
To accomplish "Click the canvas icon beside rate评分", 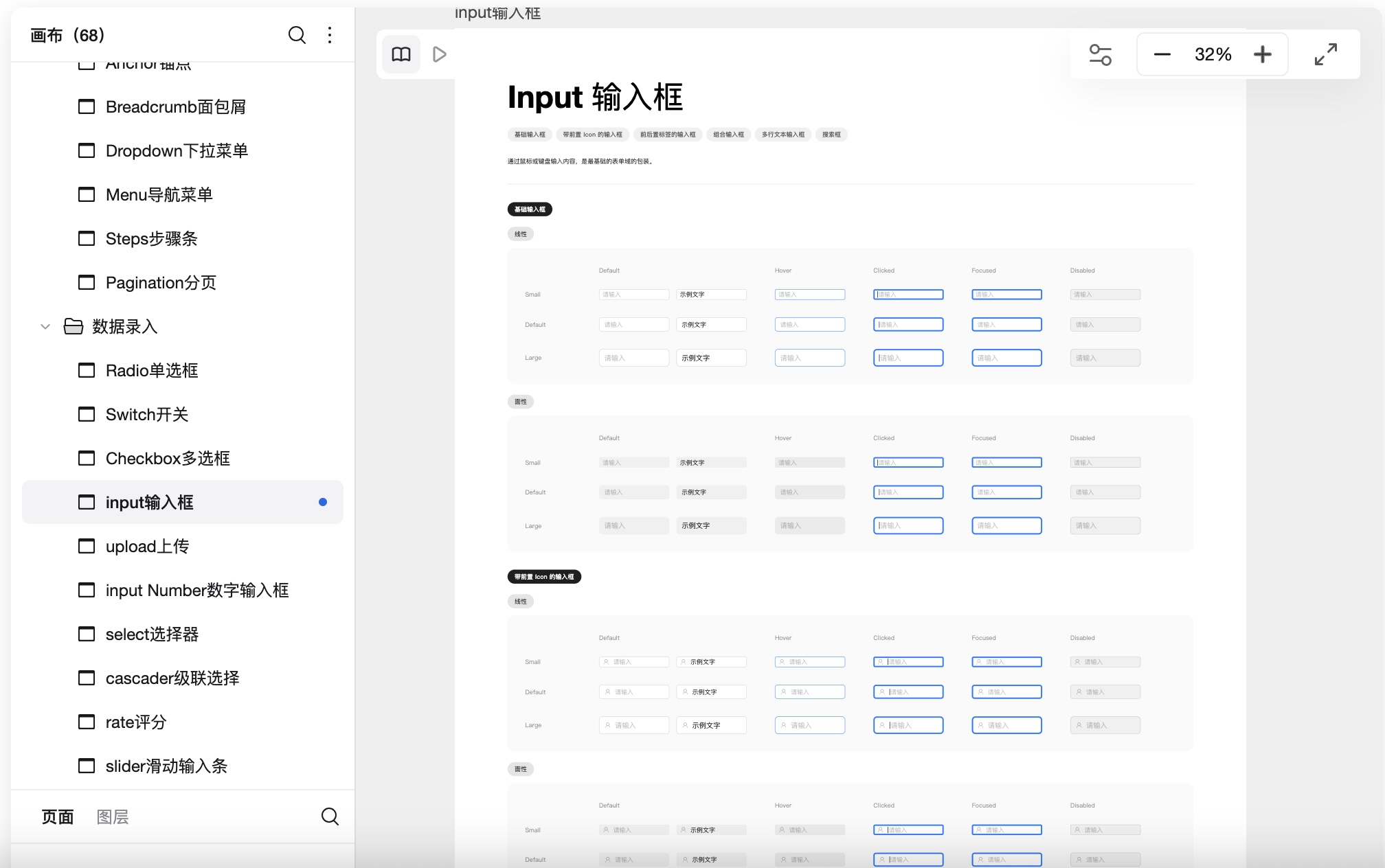I will coord(87,722).
